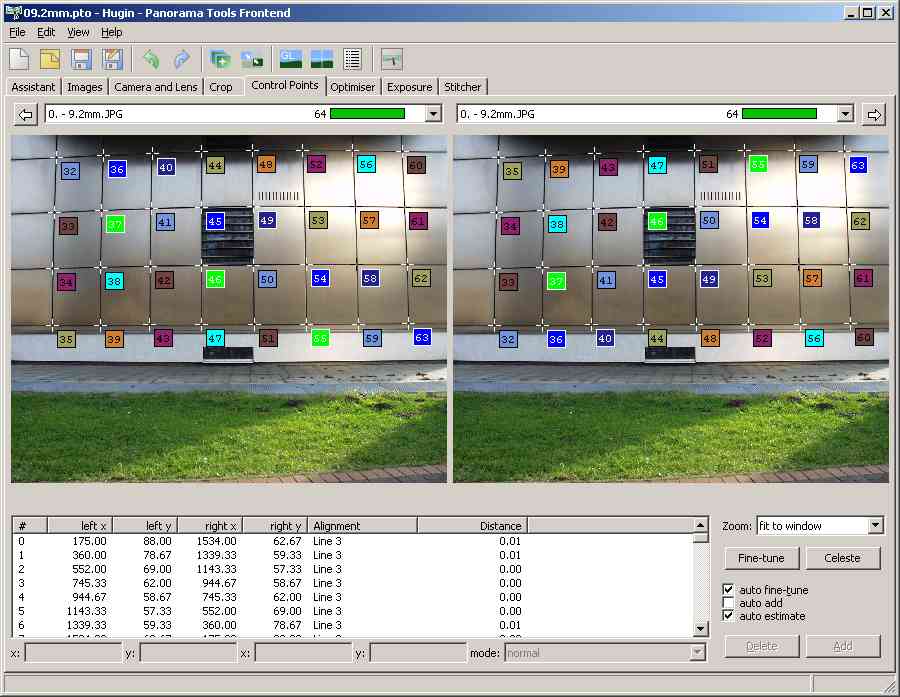900x697 pixels.
Task: Open the GL fast preview window
Action: 291,59
